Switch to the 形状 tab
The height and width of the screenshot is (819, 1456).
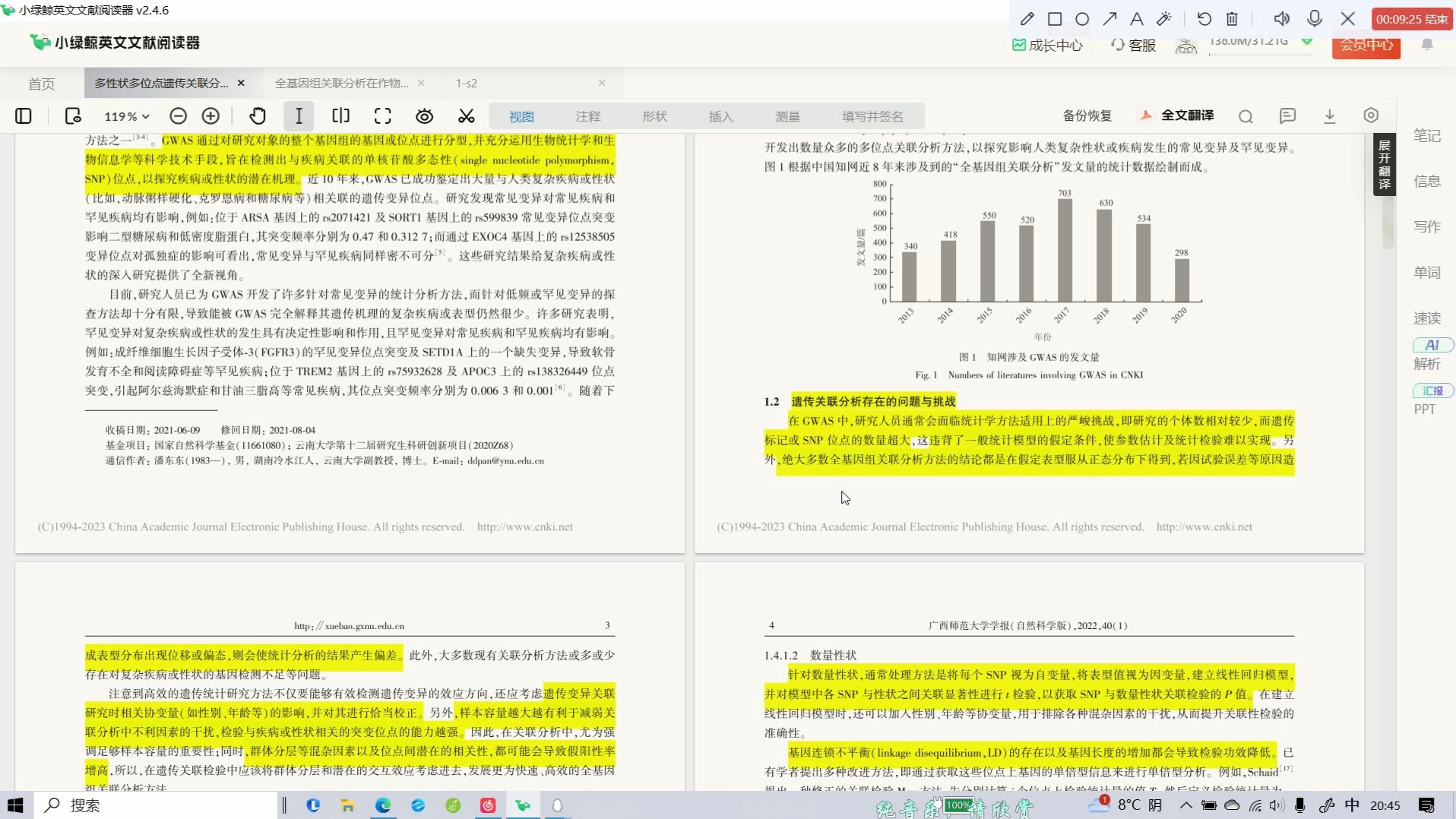(x=654, y=116)
